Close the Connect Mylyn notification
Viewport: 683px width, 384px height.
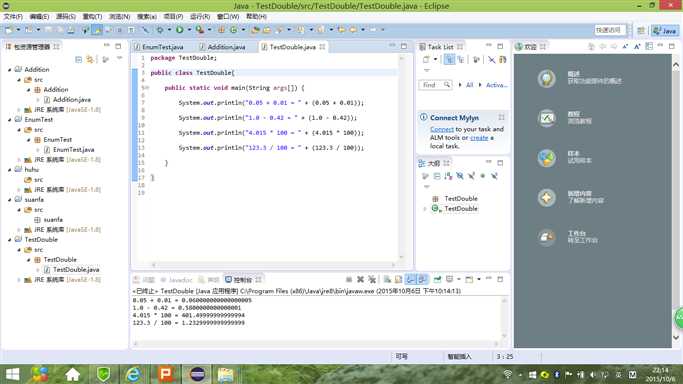[x=501, y=117]
